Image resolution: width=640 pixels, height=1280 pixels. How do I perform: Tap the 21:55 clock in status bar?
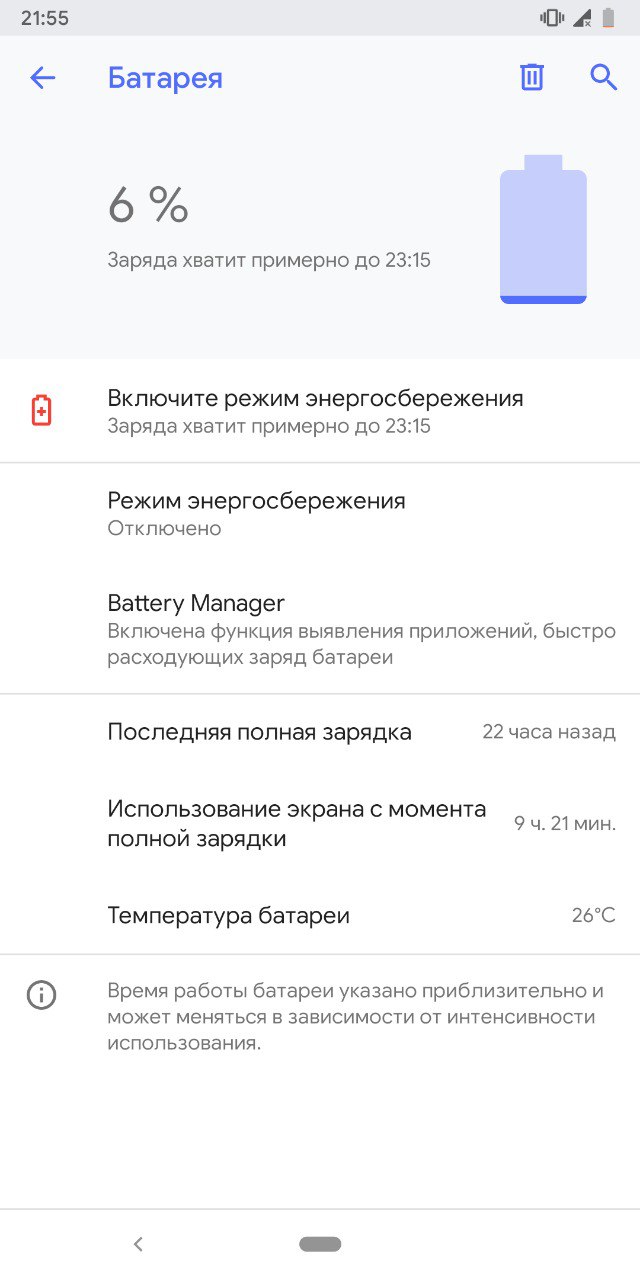pyautogui.click(x=45, y=18)
